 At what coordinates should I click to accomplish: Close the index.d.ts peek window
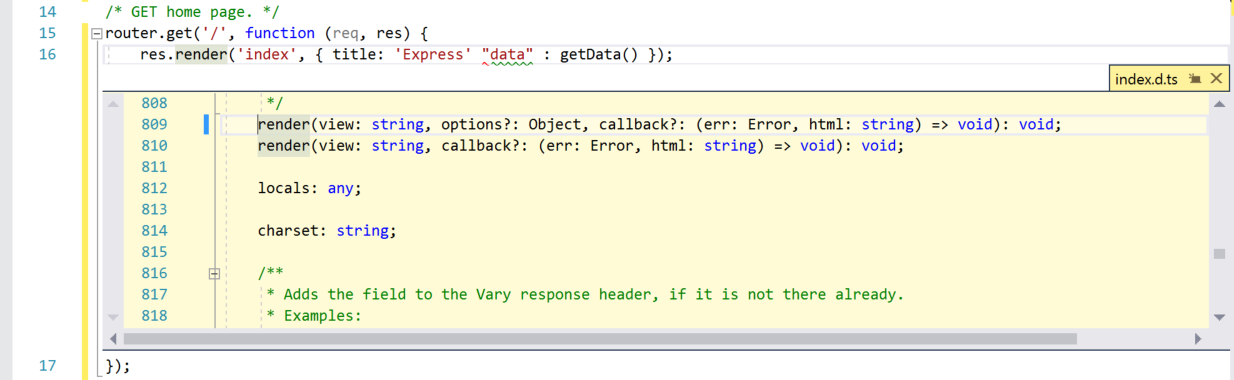1216,78
